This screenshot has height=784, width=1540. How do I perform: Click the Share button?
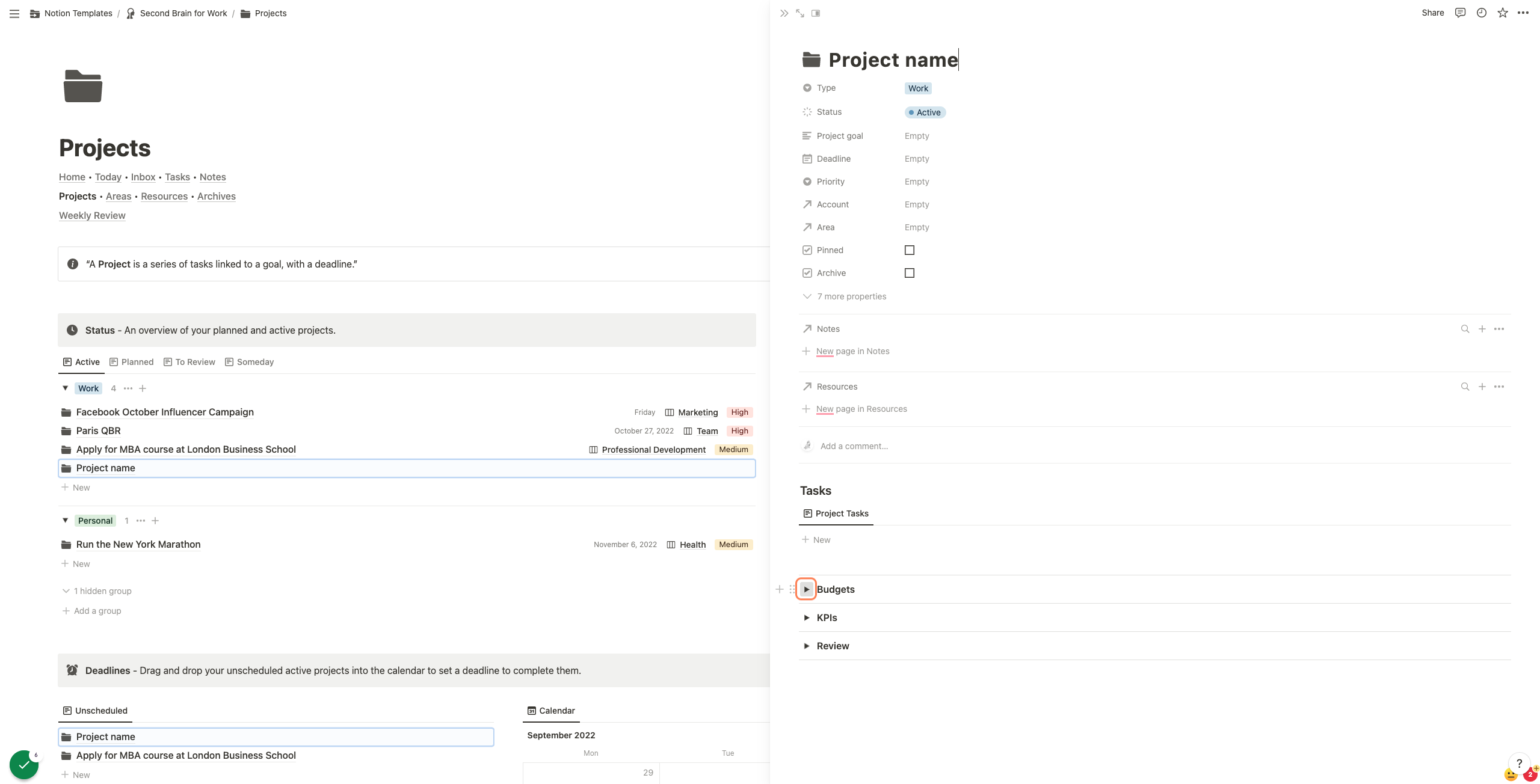pyautogui.click(x=1432, y=13)
